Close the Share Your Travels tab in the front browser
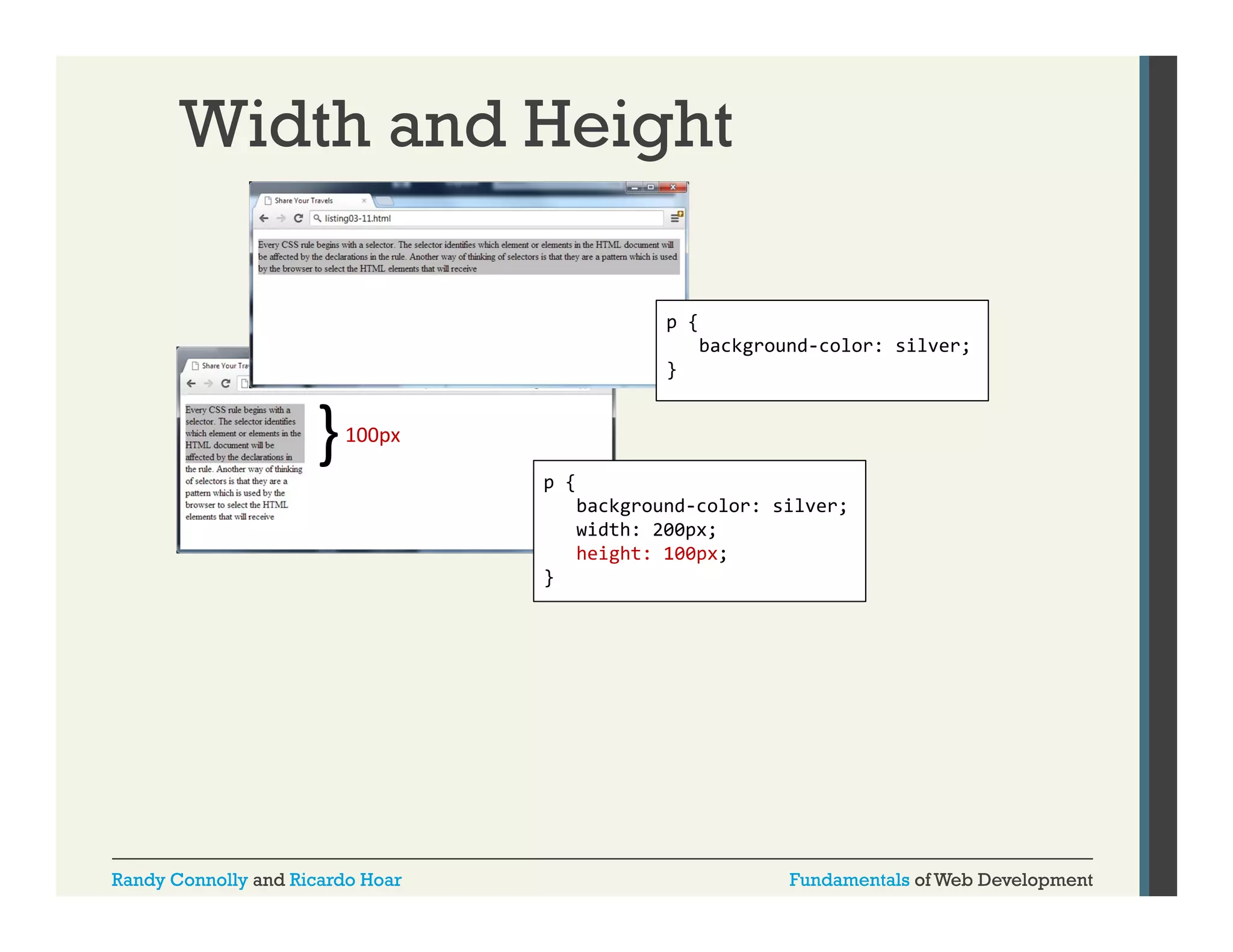 (x=364, y=201)
